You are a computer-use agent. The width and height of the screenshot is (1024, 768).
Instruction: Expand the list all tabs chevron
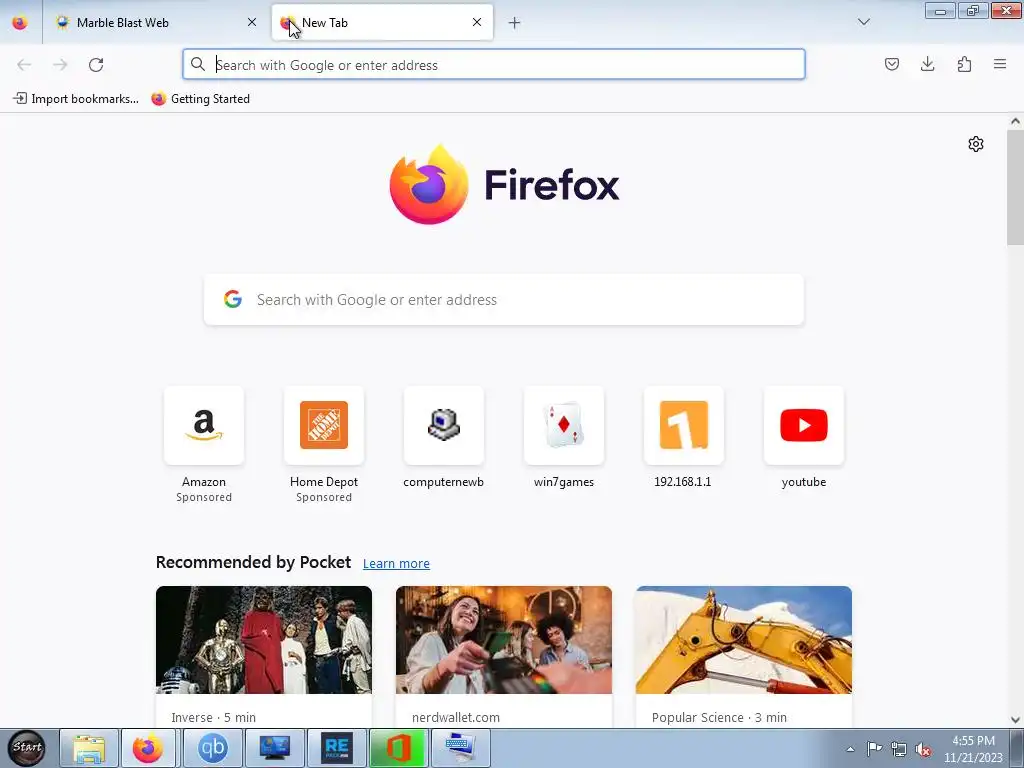point(863,22)
